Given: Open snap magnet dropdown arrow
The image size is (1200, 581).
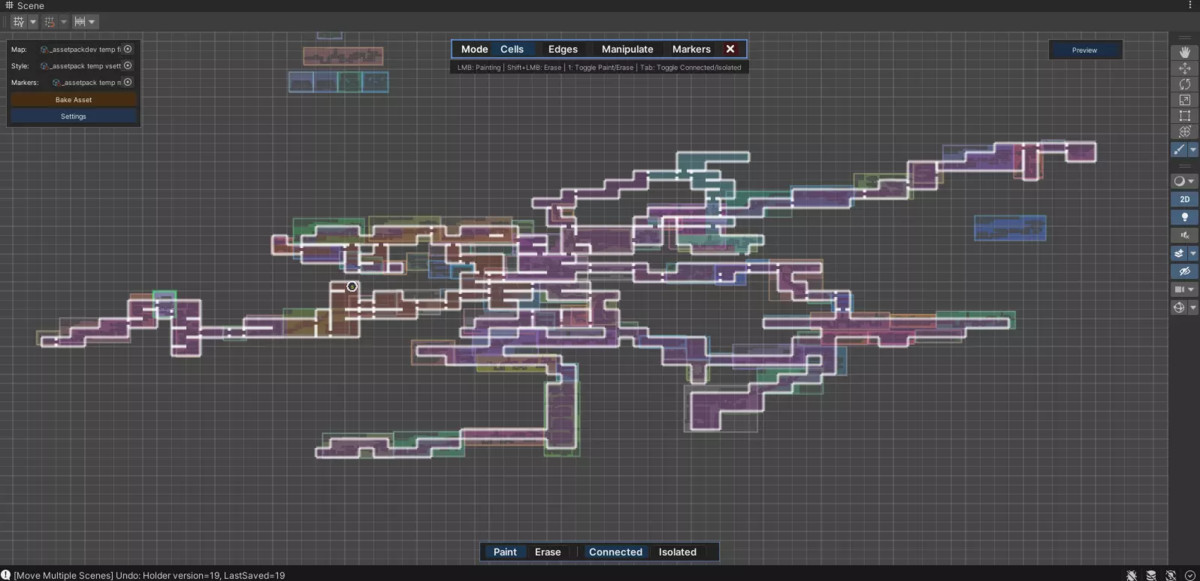Looking at the screenshot, I should click(x=63, y=21).
